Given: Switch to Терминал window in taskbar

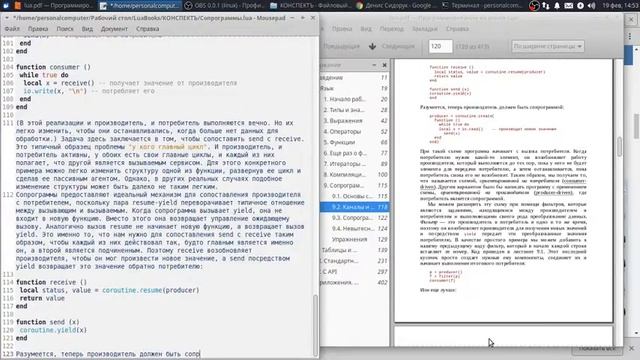Looking at the screenshot, I should coord(482,6).
